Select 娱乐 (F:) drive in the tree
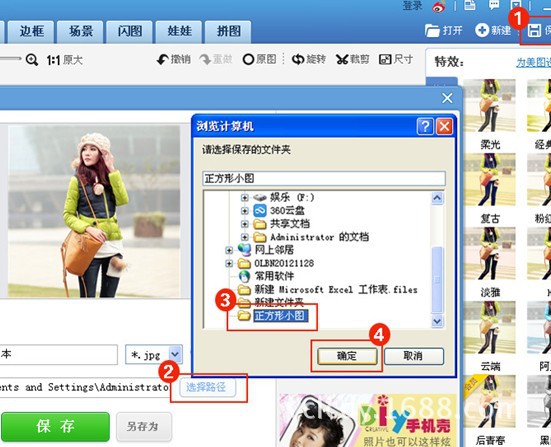 point(292,197)
